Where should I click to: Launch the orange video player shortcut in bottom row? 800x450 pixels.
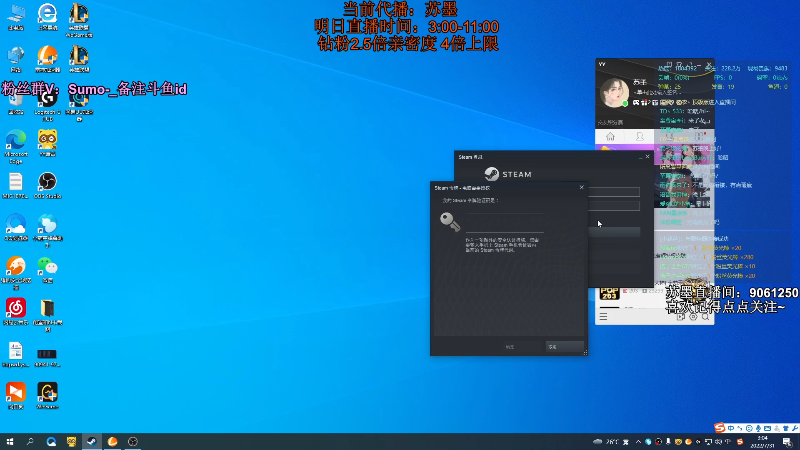pos(16,396)
